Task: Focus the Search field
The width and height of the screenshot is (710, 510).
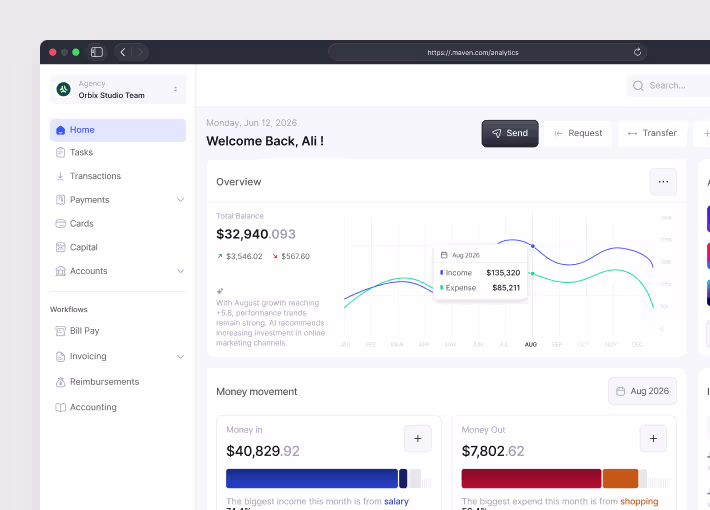Action: tap(668, 86)
